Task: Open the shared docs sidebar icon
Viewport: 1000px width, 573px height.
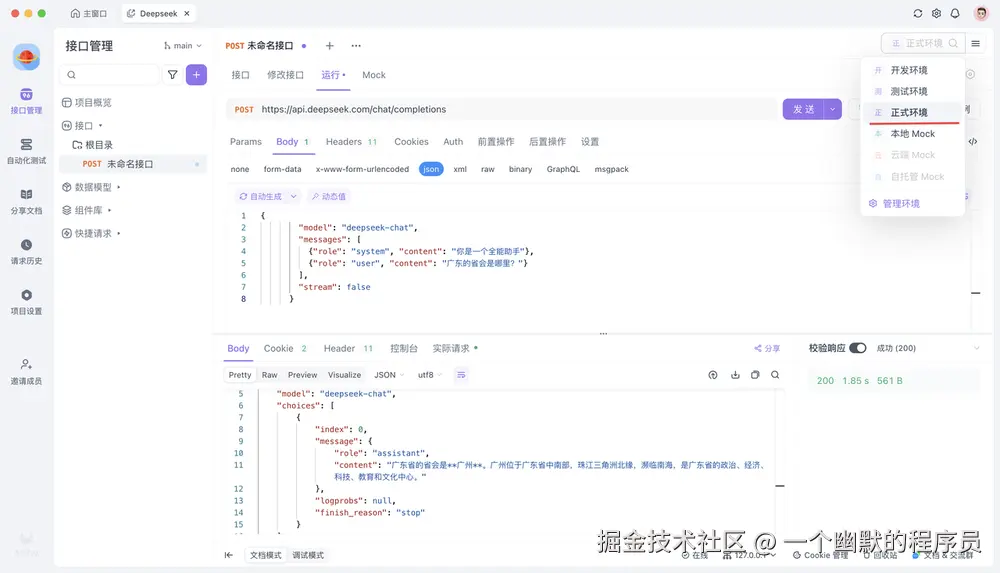Action: (26, 202)
